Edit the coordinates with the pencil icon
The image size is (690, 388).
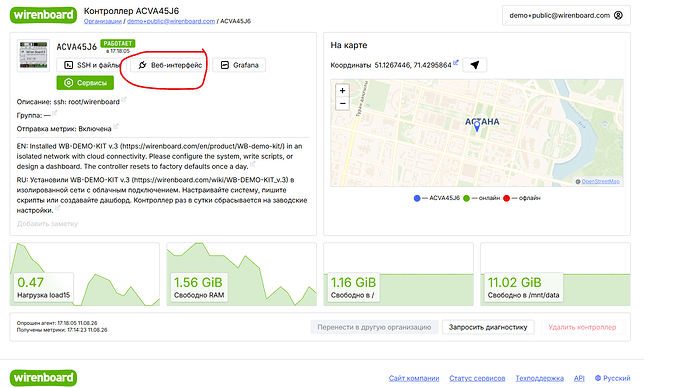click(456, 62)
